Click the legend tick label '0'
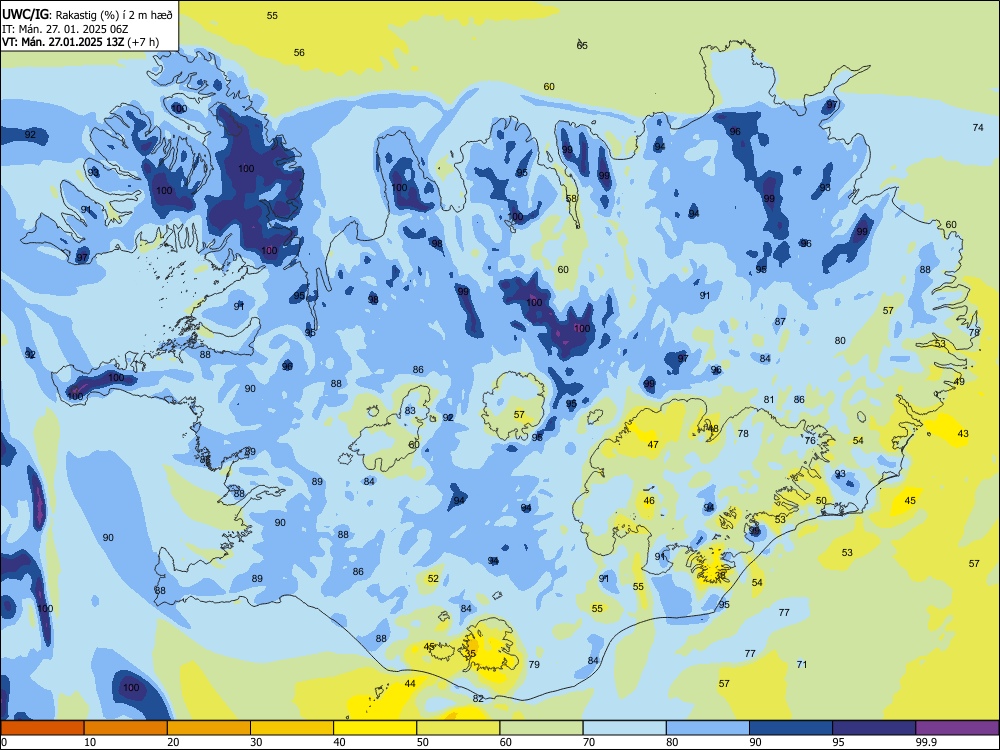The image size is (1000, 750). [3, 742]
